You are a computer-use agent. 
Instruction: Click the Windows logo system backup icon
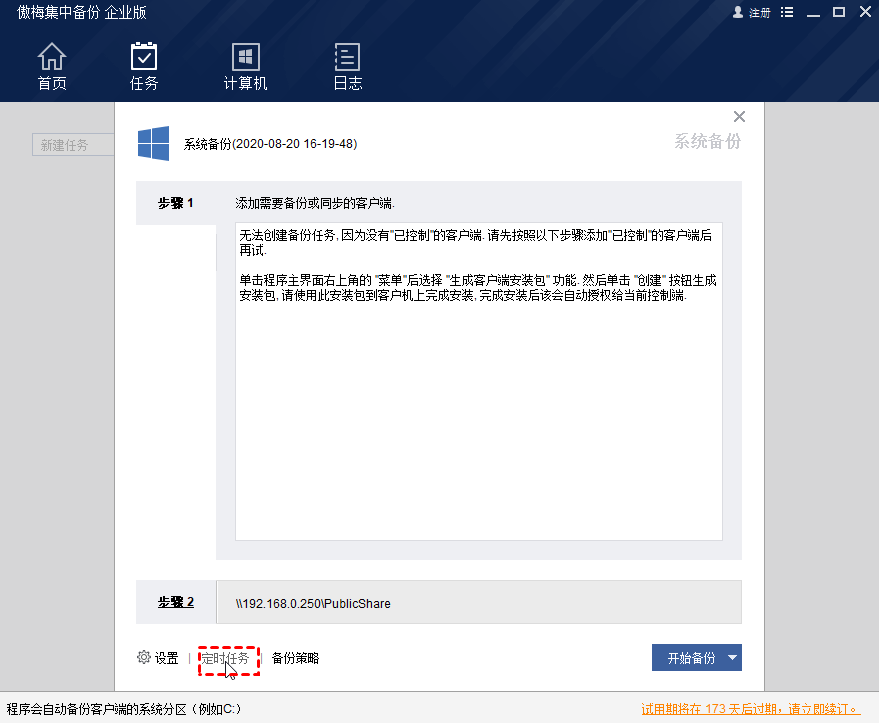point(153,144)
